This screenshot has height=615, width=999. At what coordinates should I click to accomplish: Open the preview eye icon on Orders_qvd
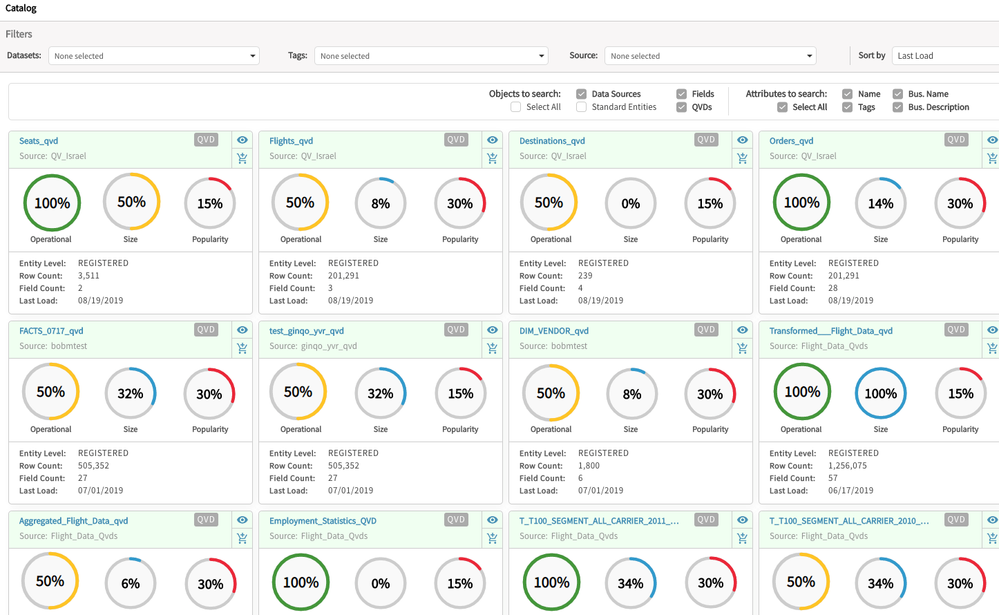click(991, 140)
